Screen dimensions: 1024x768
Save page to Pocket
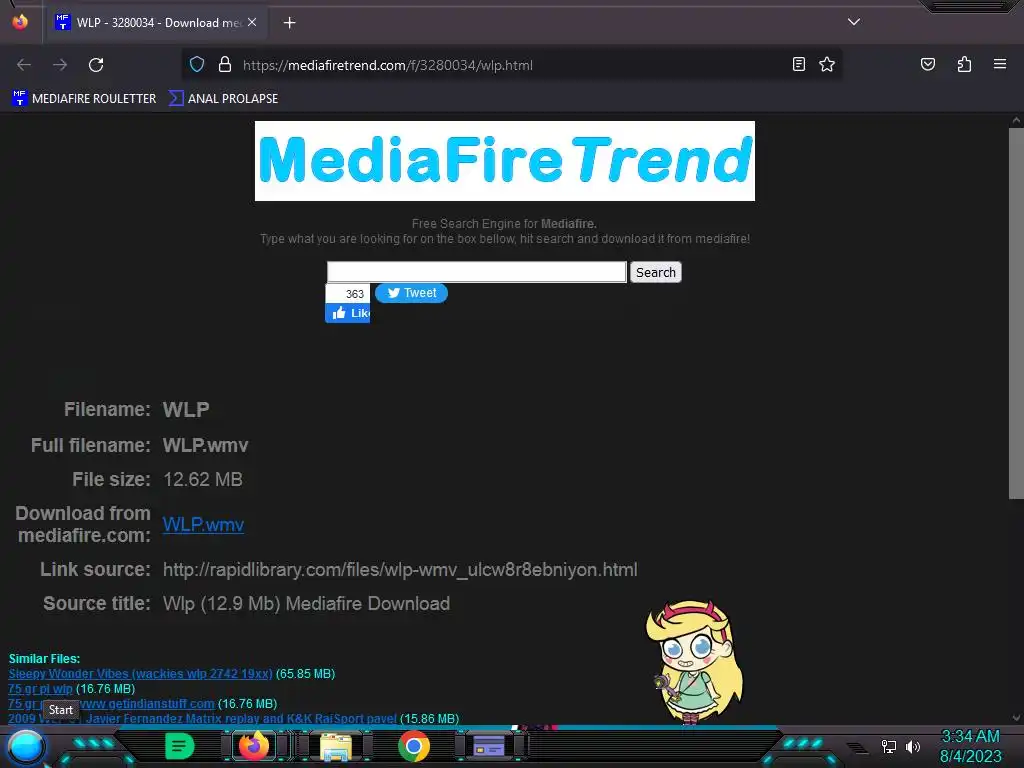coord(928,64)
